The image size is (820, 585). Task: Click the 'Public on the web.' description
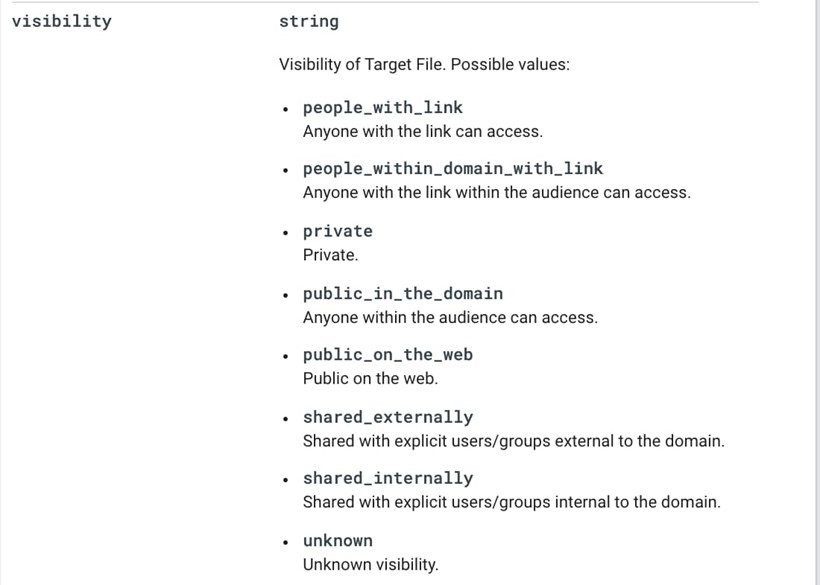coord(370,379)
